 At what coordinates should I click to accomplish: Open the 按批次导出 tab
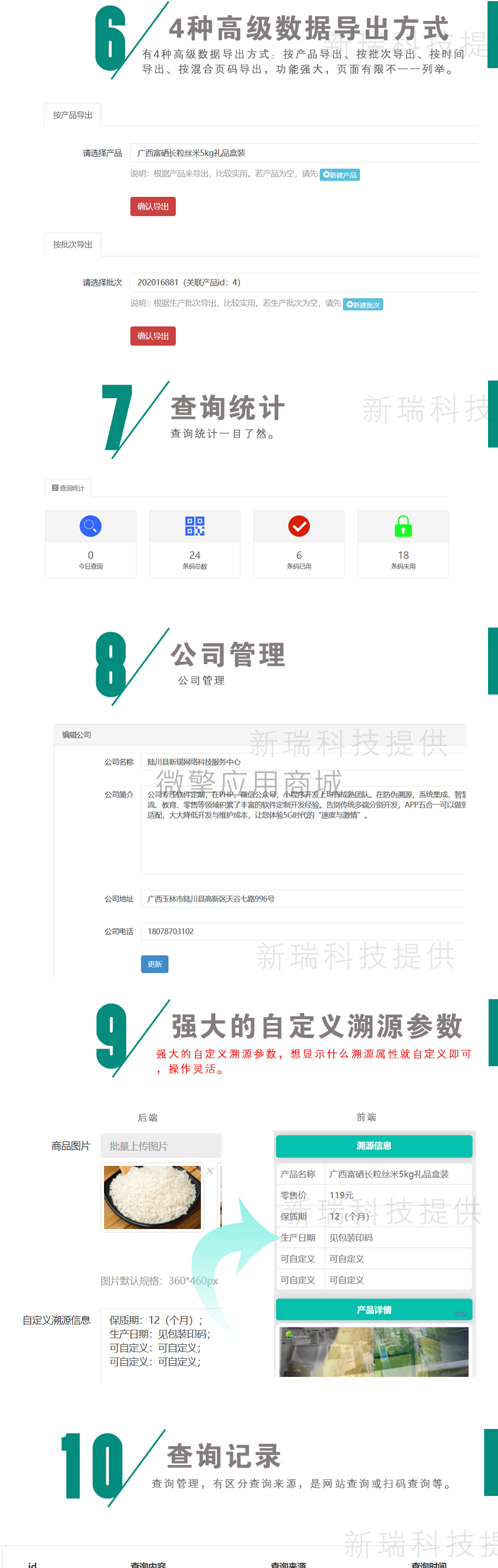pos(72,244)
